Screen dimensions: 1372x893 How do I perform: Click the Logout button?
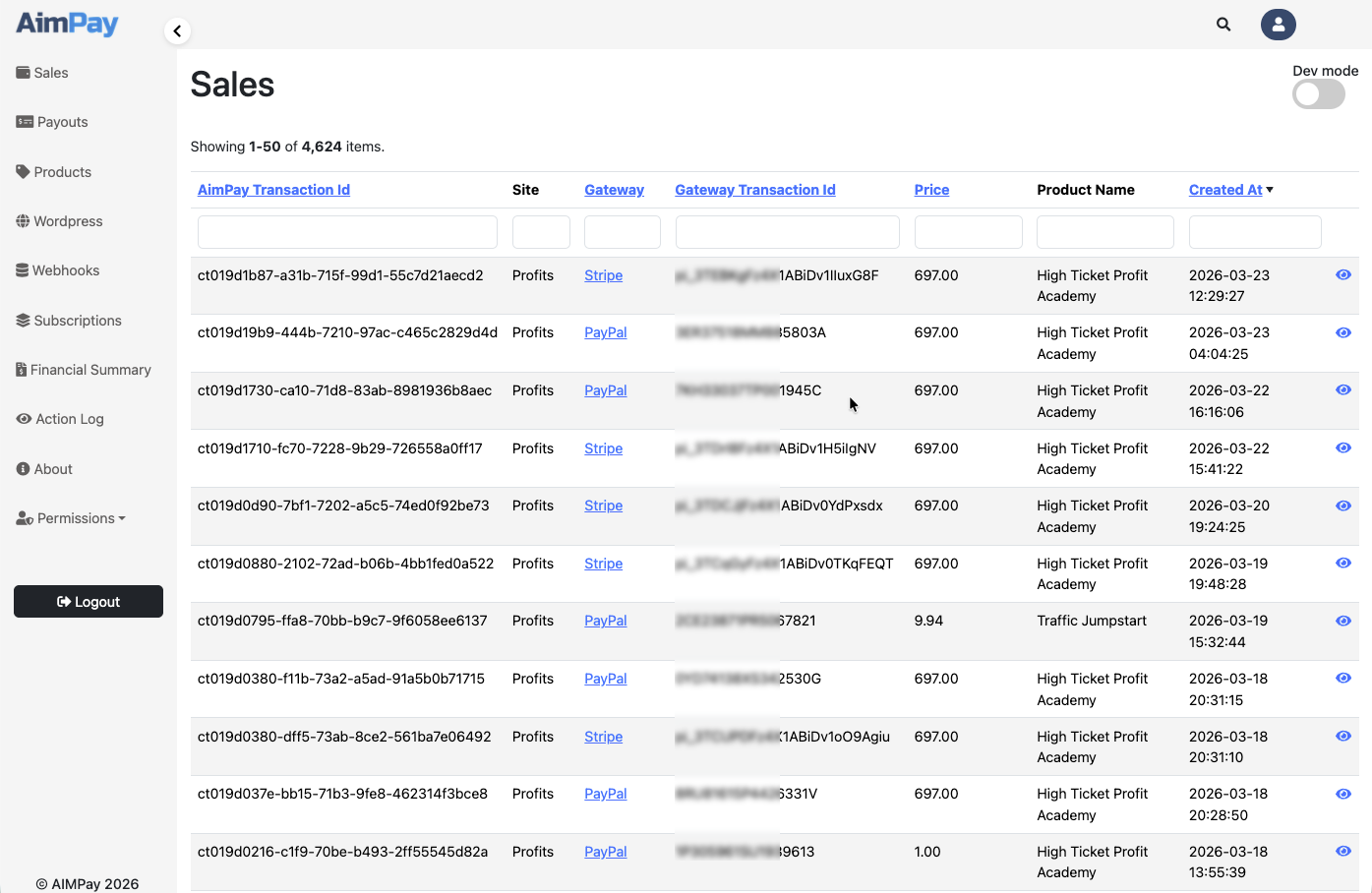(89, 602)
